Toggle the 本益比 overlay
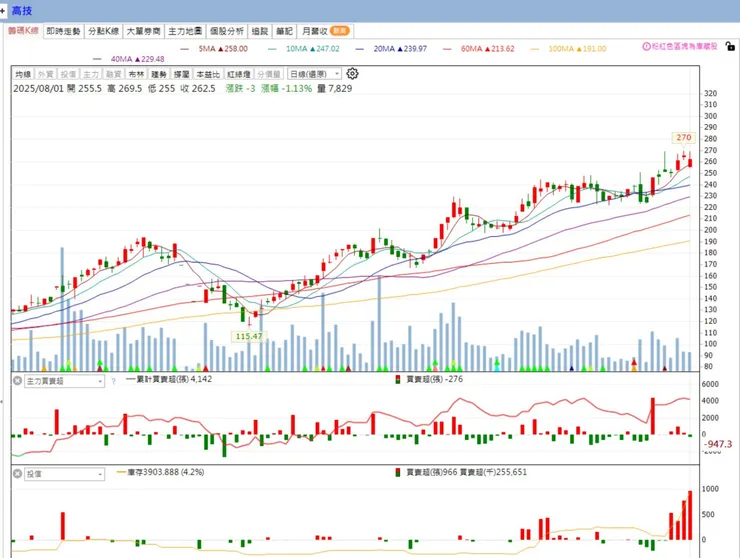740x558 pixels. (x=208, y=74)
